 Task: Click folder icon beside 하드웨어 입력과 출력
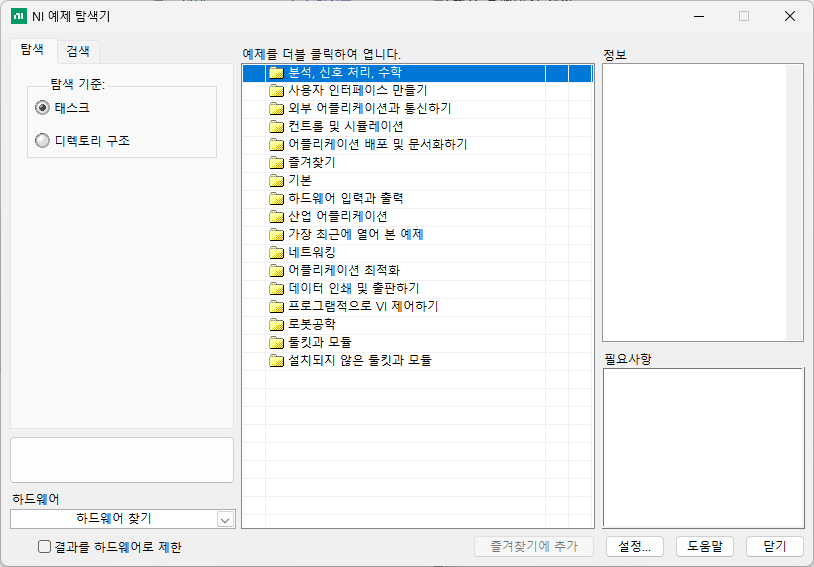pyautogui.click(x=276, y=198)
